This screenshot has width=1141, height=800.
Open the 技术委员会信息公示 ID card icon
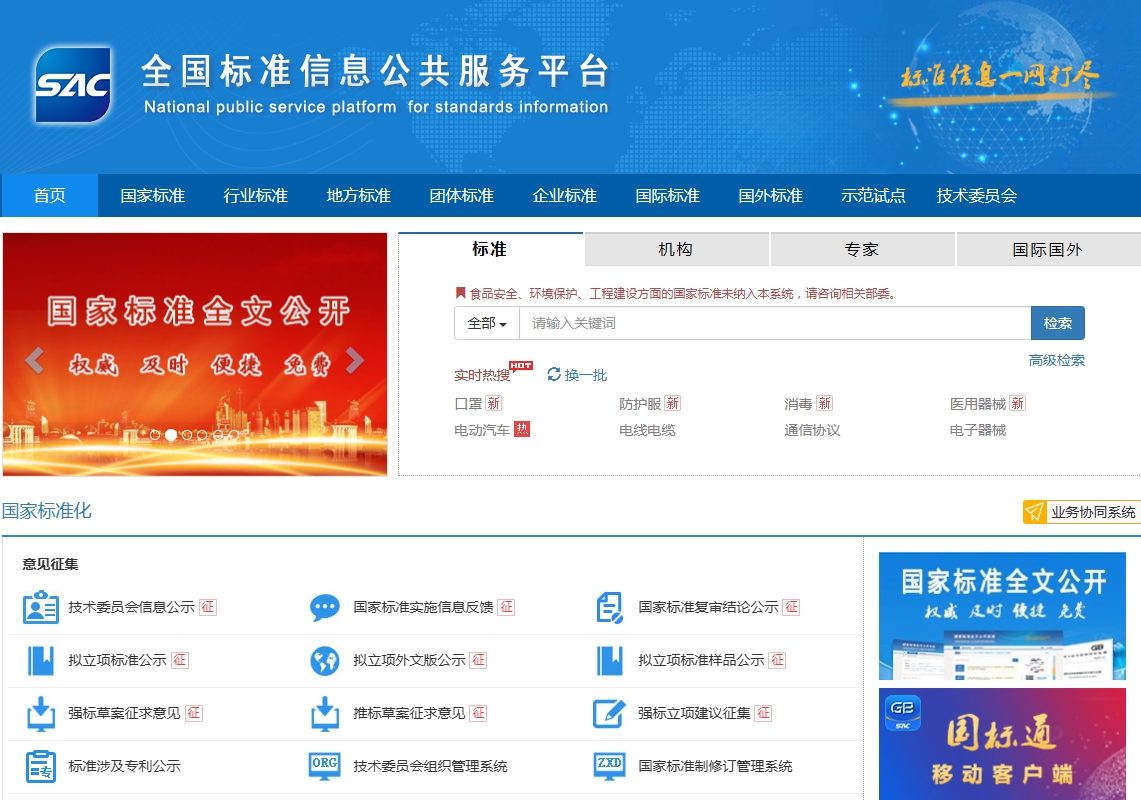41,607
